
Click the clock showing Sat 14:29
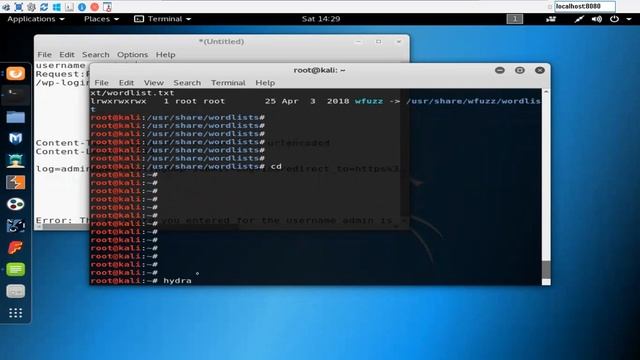coord(321,19)
